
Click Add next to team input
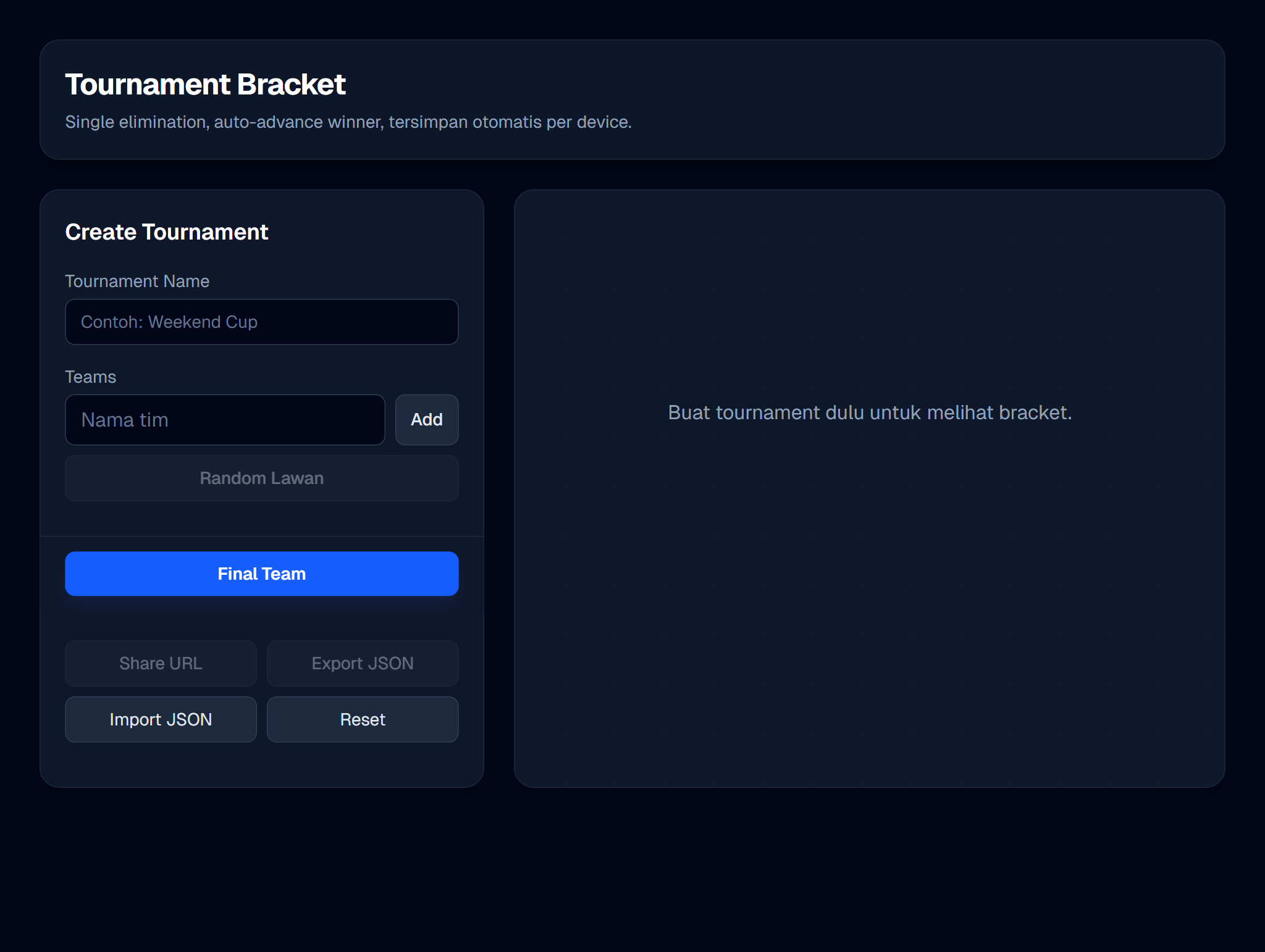pyautogui.click(x=426, y=420)
